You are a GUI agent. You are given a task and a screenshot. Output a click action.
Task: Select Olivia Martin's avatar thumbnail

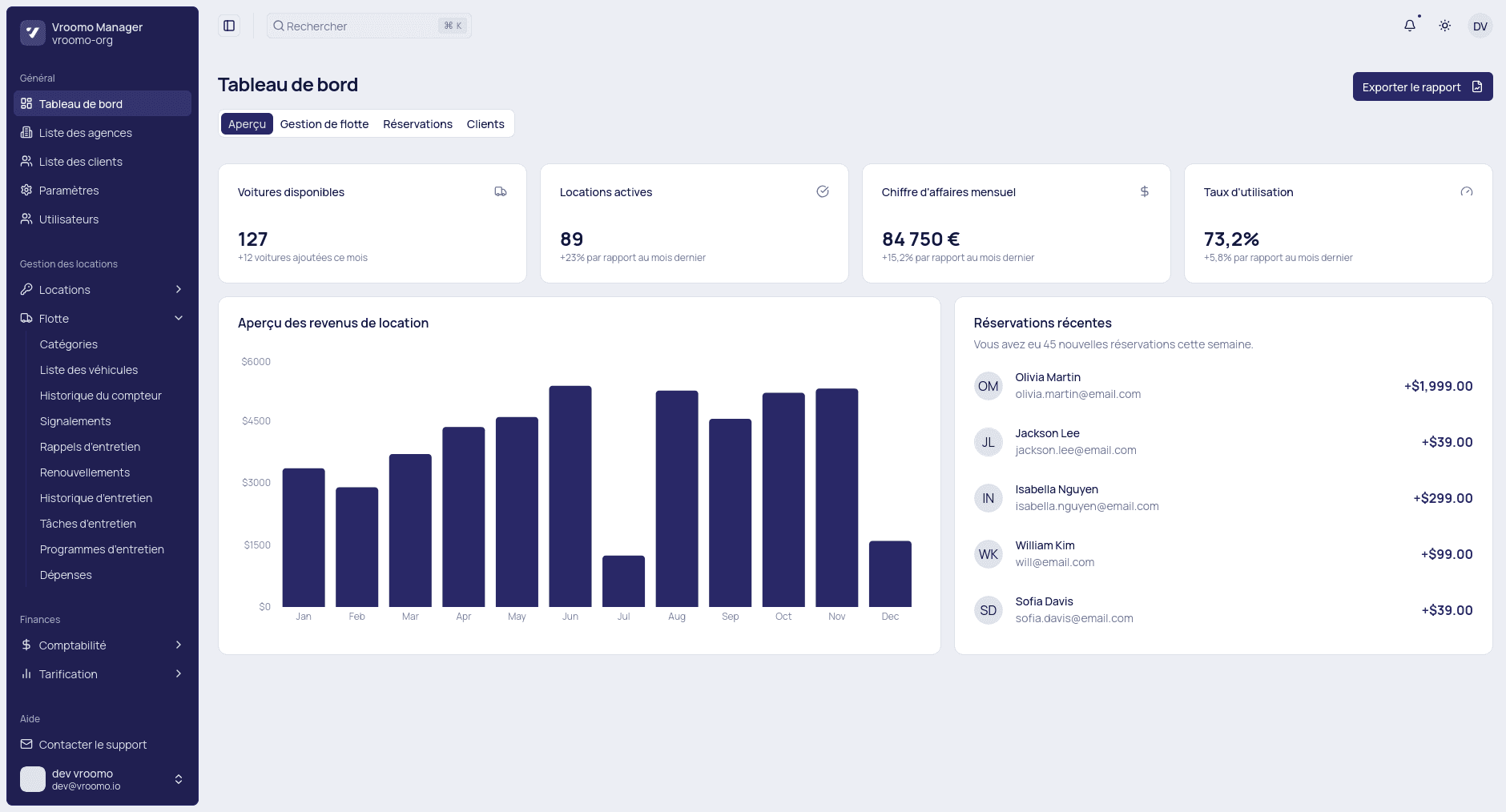(x=989, y=386)
